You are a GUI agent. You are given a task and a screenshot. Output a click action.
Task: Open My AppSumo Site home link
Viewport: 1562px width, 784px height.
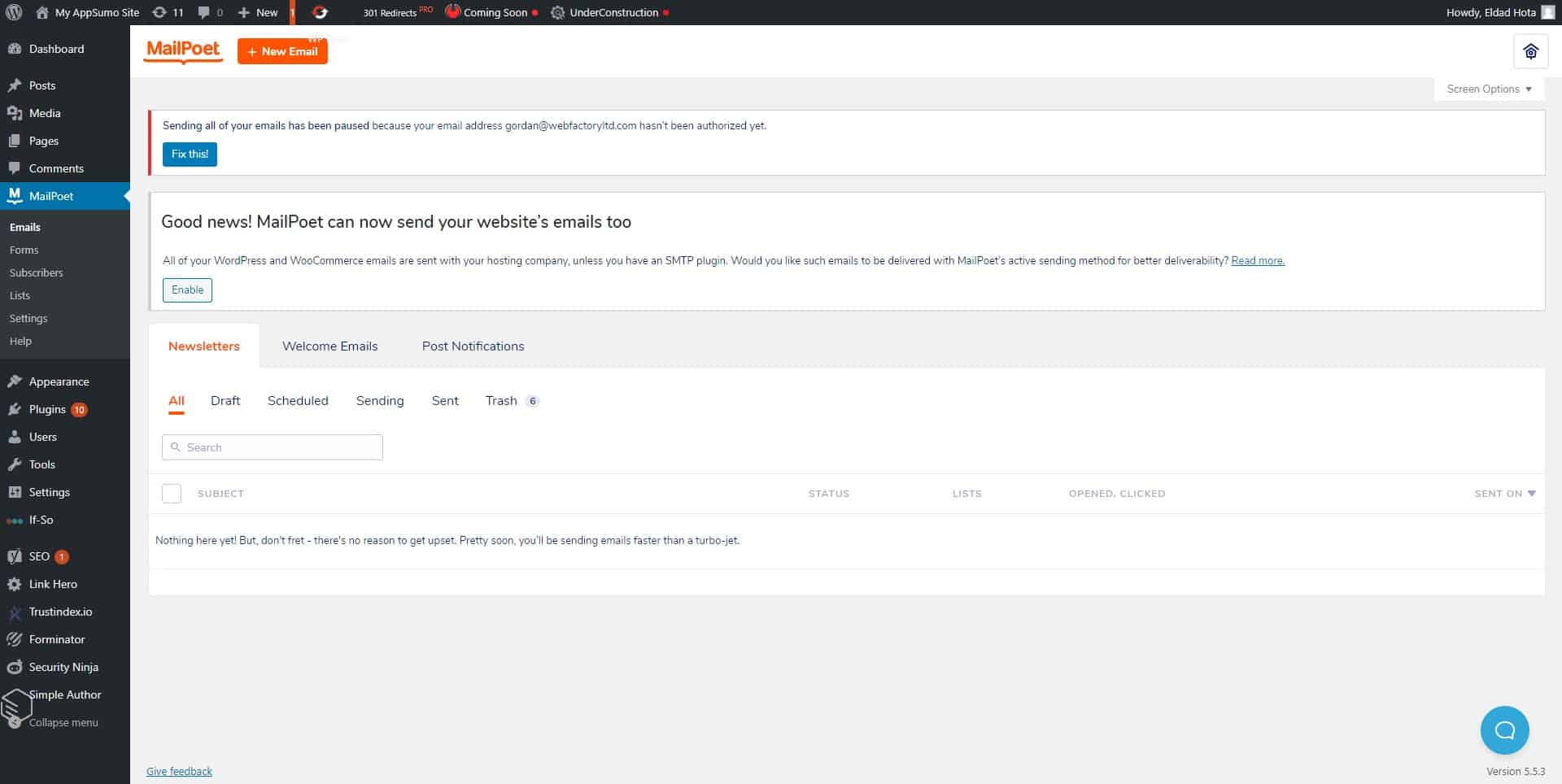coord(88,12)
